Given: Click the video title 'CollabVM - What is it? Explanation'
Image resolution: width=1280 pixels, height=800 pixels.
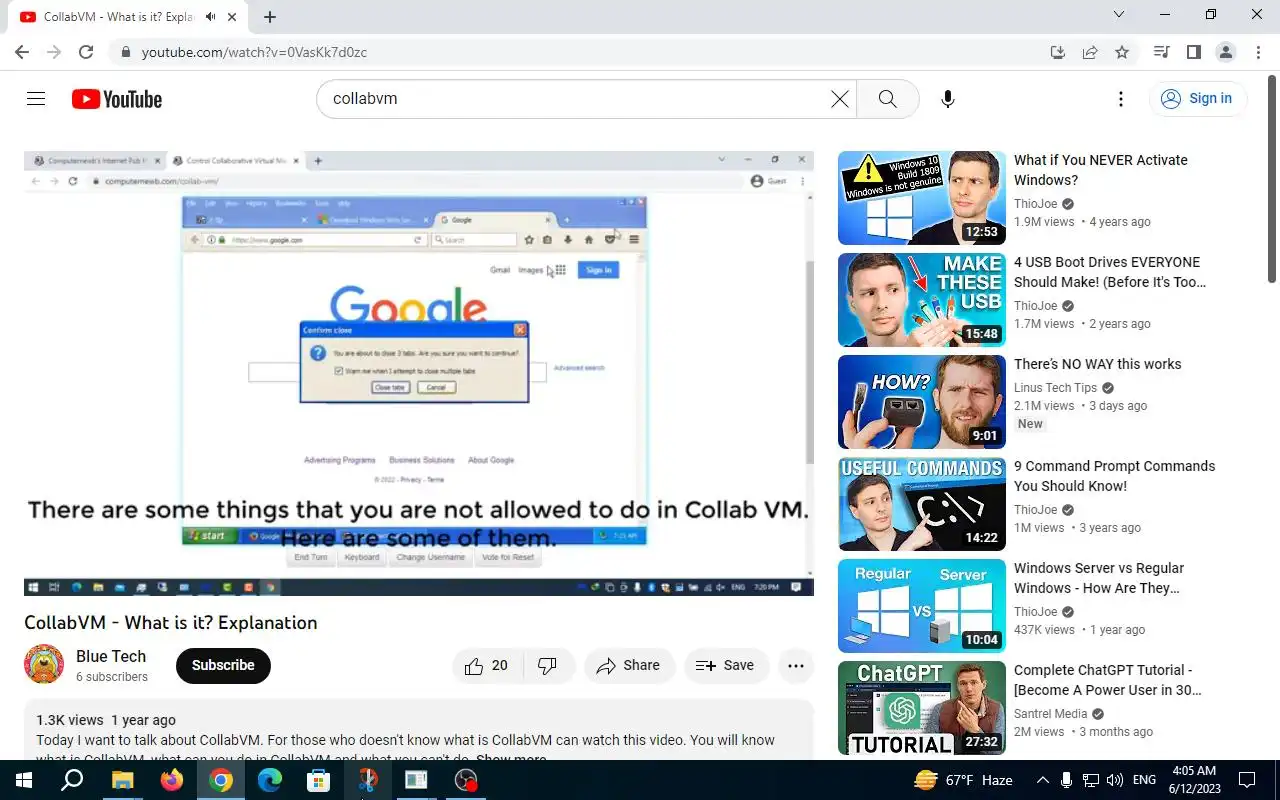Looking at the screenshot, I should pos(171,623).
